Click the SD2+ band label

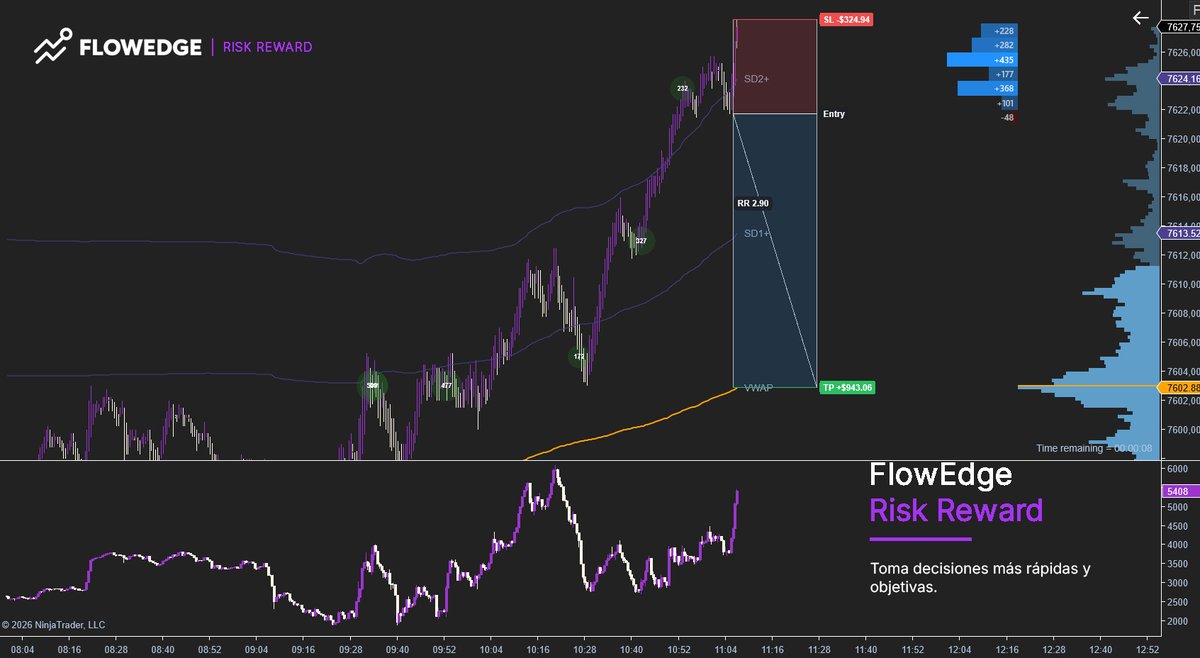point(757,78)
